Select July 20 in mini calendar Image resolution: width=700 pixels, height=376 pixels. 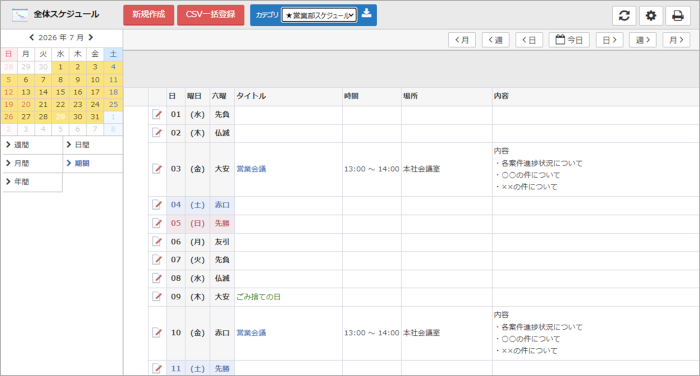click(x=26, y=104)
